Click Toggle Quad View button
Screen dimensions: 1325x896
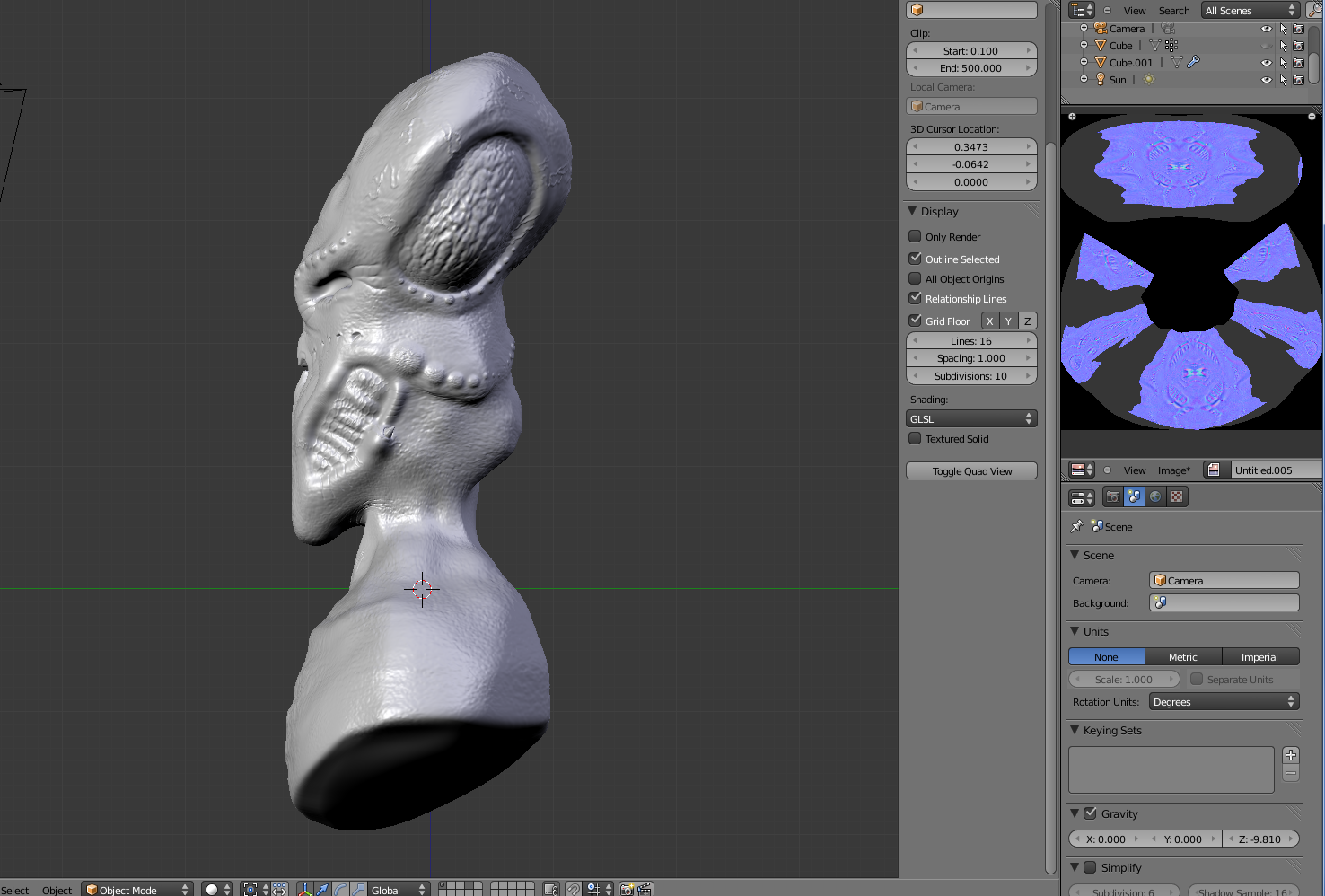(x=971, y=470)
